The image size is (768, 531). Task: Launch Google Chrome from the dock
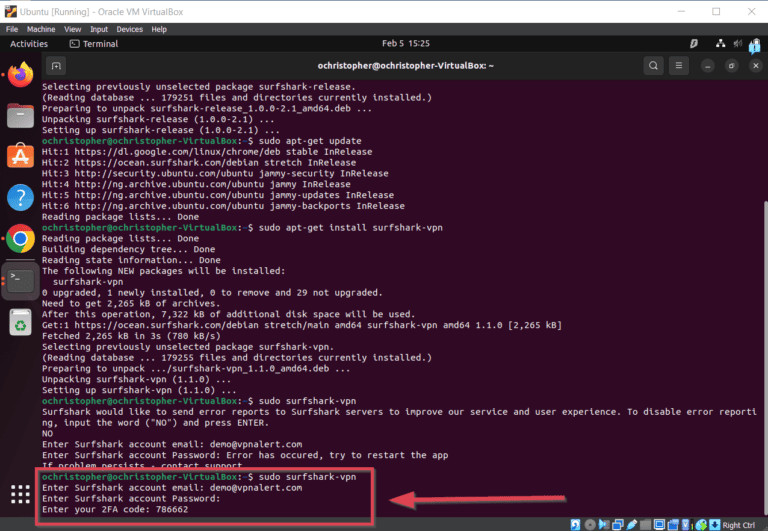point(20,238)
